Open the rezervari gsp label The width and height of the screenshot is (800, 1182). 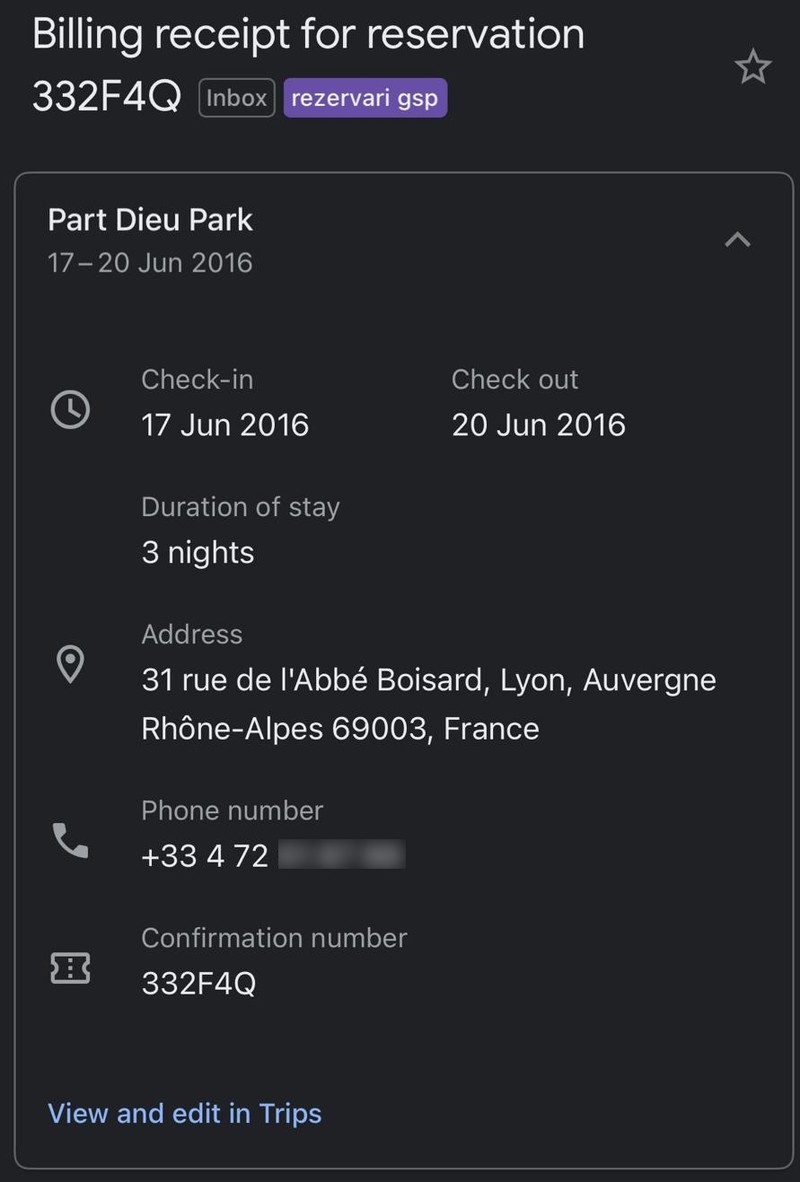(x=365, y=98)
